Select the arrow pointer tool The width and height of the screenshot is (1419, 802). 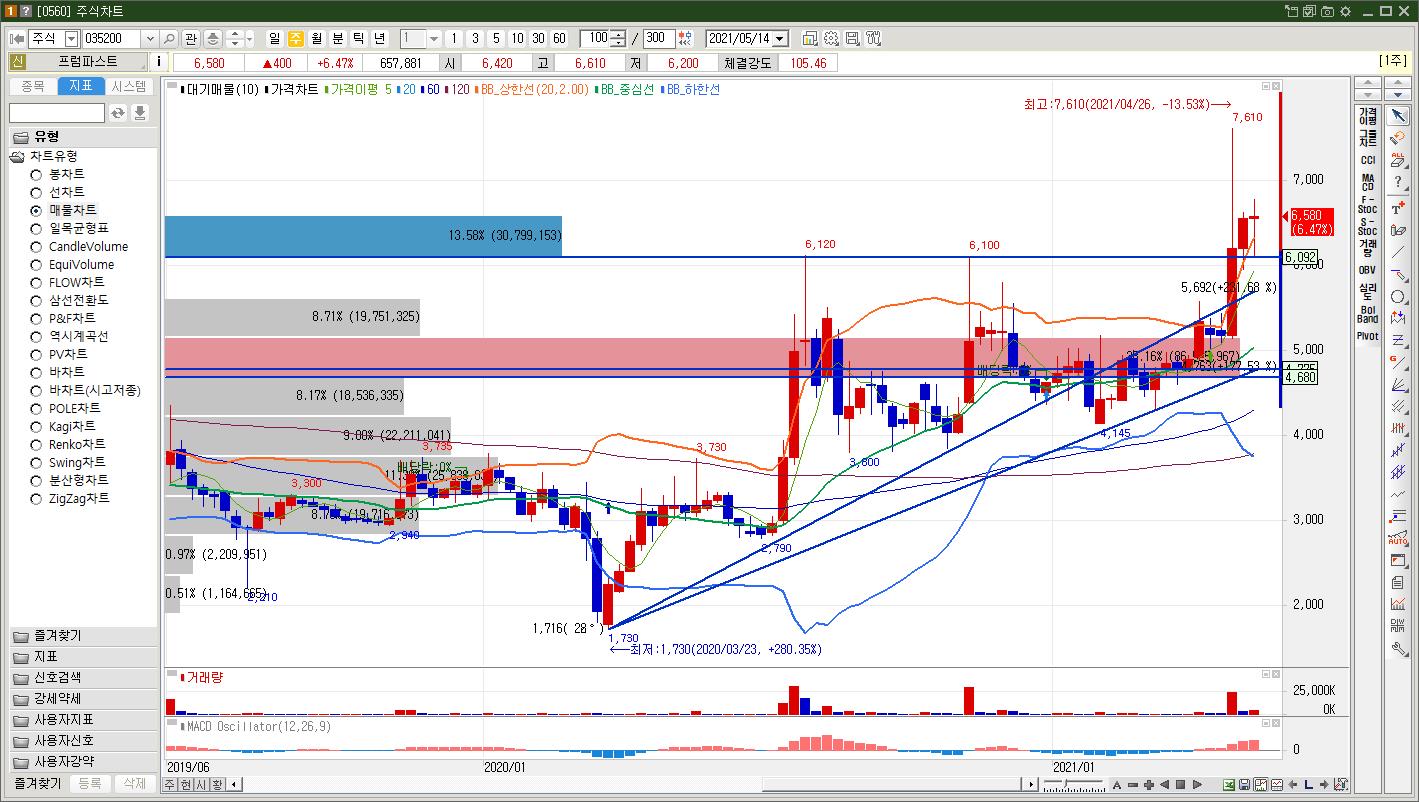tap(1398, 116)
